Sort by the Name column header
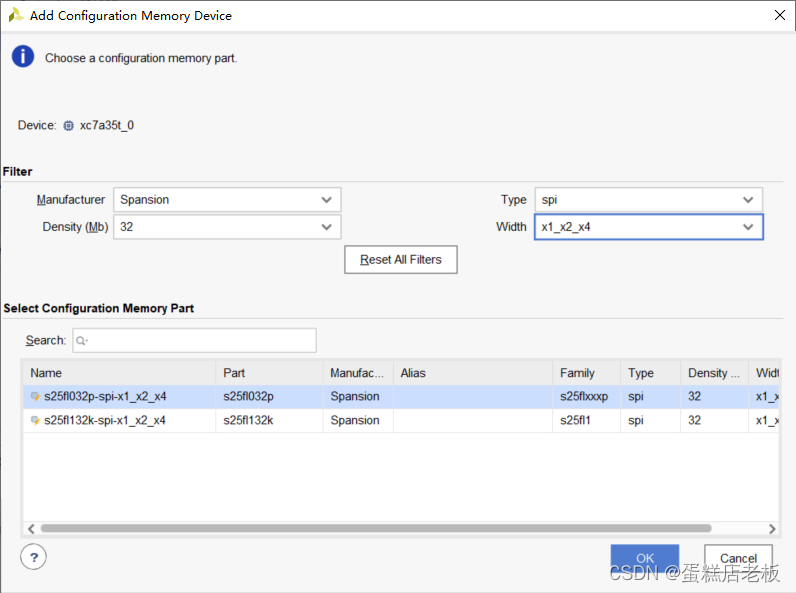Viewport: 796px width, 593px height. [x=119, y=373]
